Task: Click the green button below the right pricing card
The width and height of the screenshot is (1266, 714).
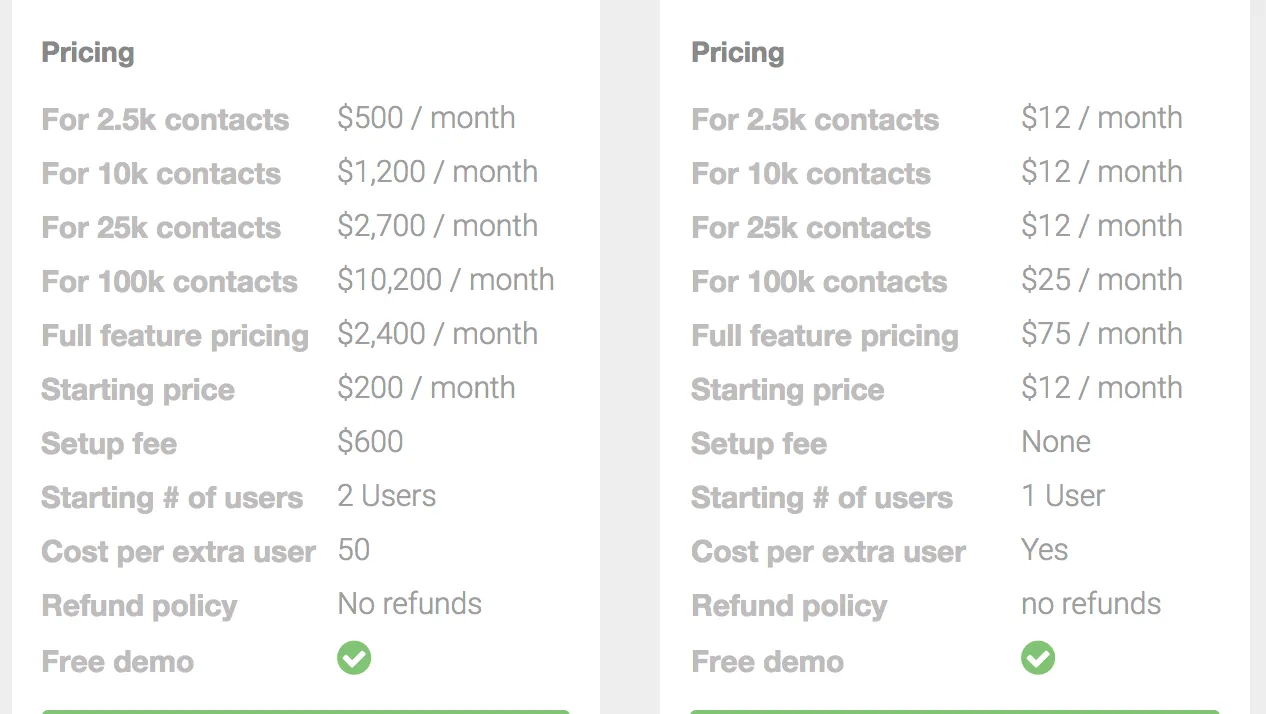Action: [955, 711]
